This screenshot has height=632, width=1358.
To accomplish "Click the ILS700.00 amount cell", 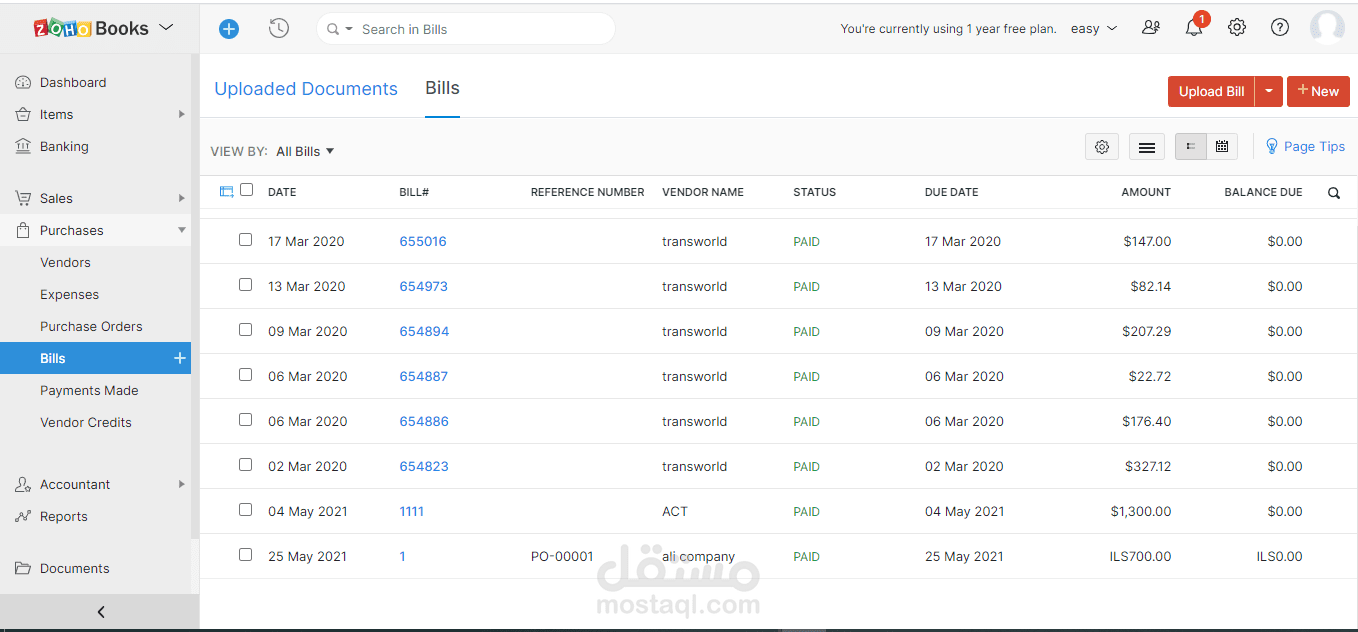I will [x=1140, y=556].
